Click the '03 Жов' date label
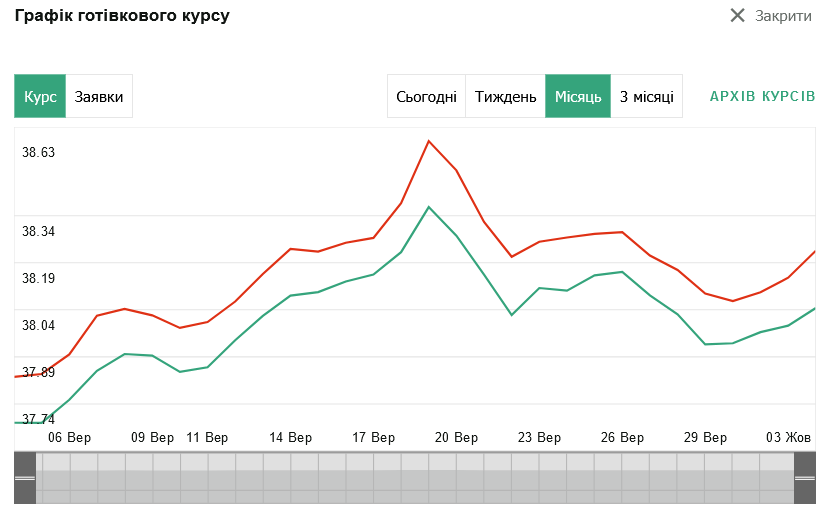827x513 pixels. coord(788,438)
